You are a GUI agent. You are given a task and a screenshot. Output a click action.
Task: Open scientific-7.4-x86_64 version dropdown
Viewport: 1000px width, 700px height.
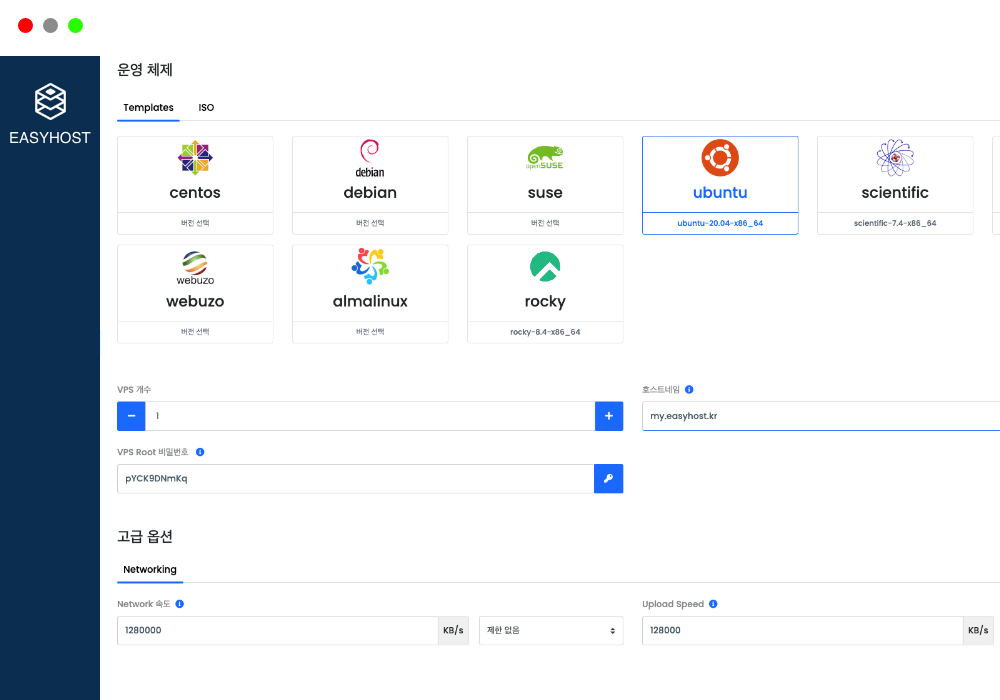click(895, 223)
